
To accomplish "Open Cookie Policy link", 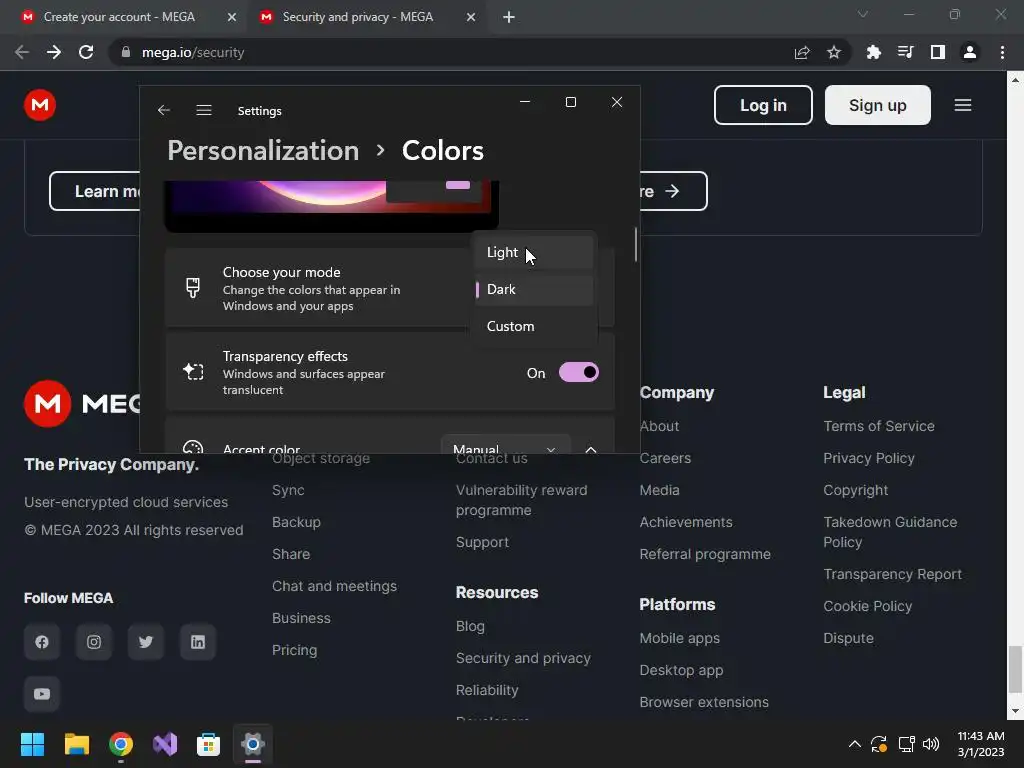I will tap(867, 606).
